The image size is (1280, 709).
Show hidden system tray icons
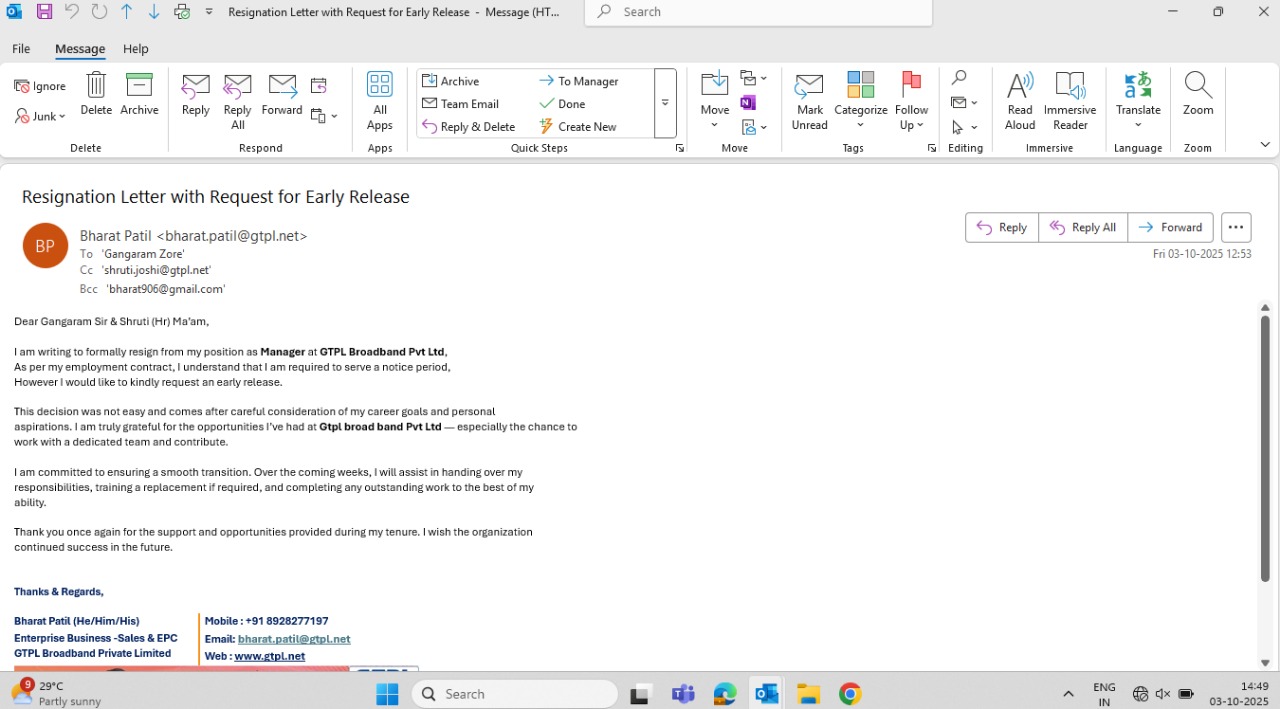point(1068,694)
